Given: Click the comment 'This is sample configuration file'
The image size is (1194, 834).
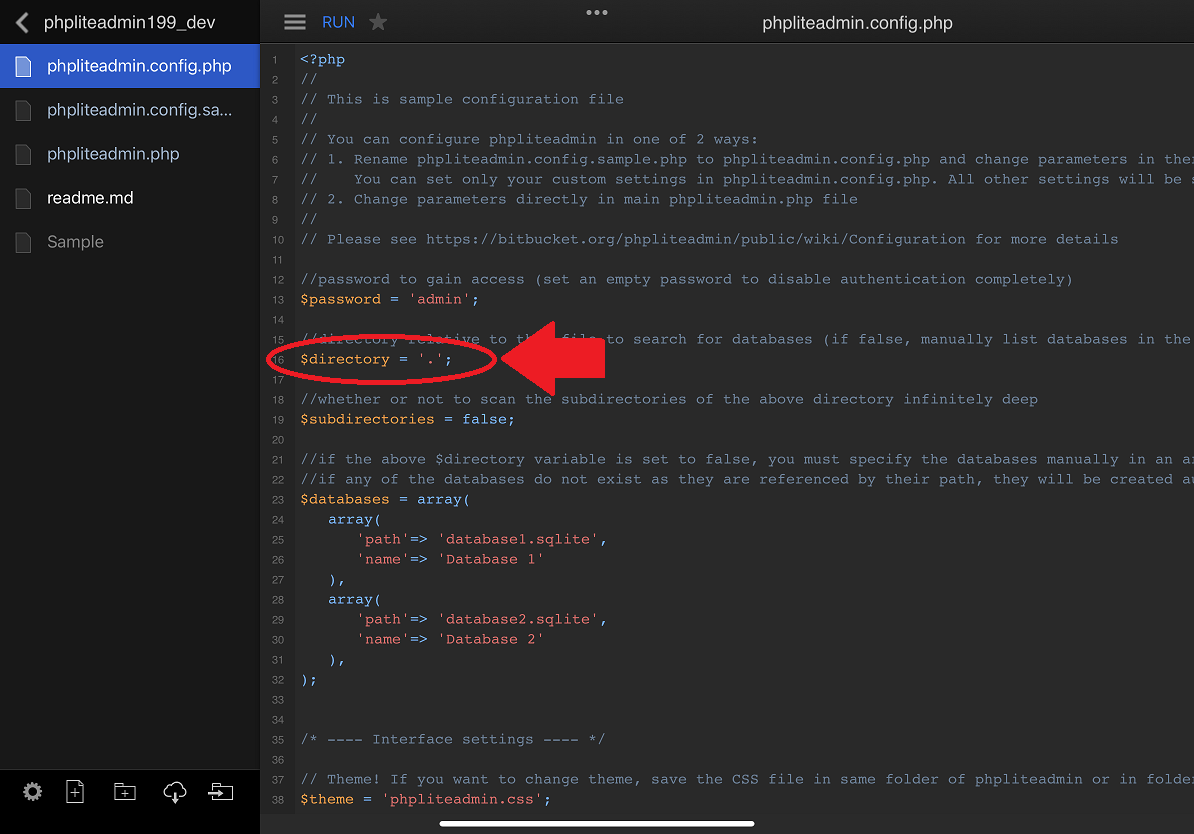Looking at the screenshot, I should tap(462, 99).
